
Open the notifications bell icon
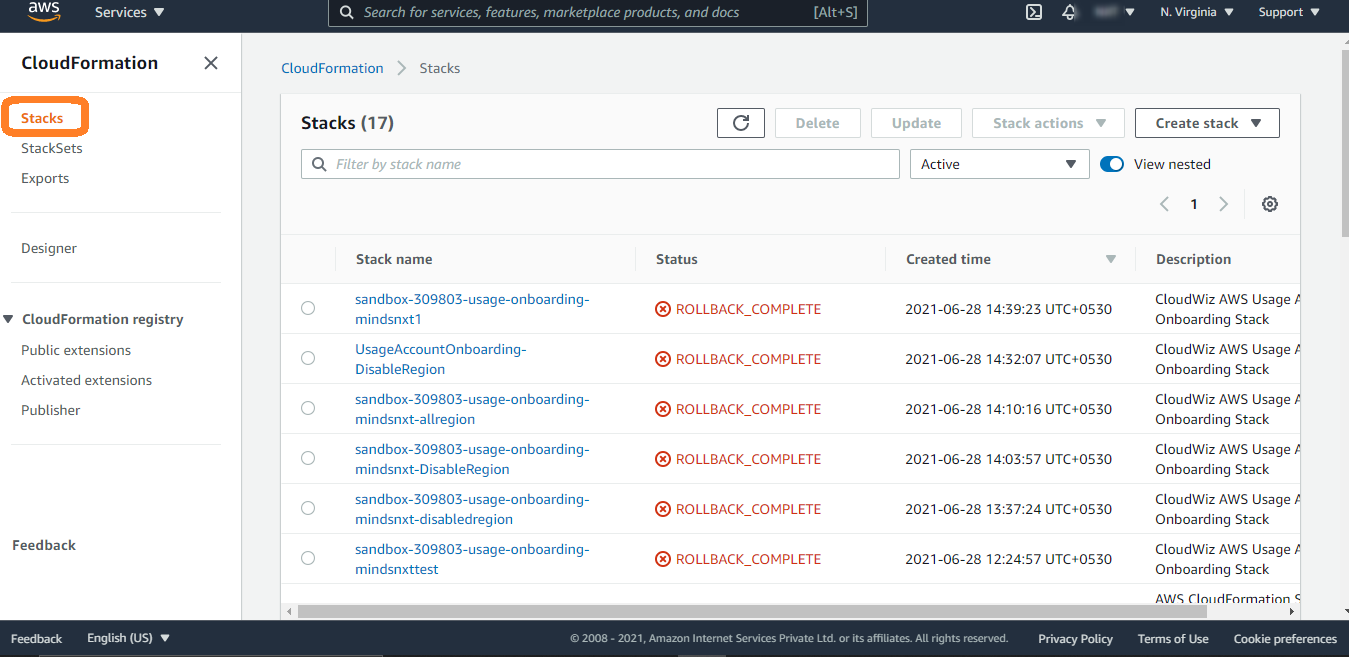click(1069, 13)
